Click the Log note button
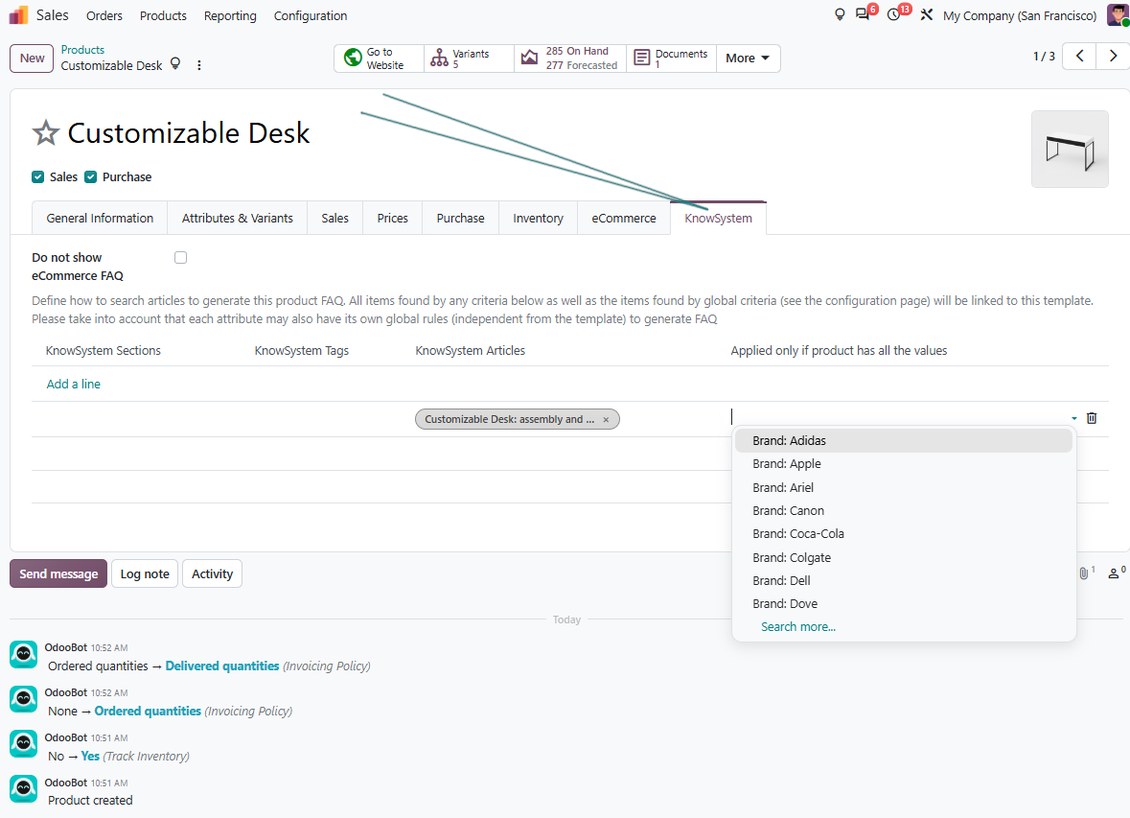This screenshot has height=818, width=1130. click(x=144, y=574)
